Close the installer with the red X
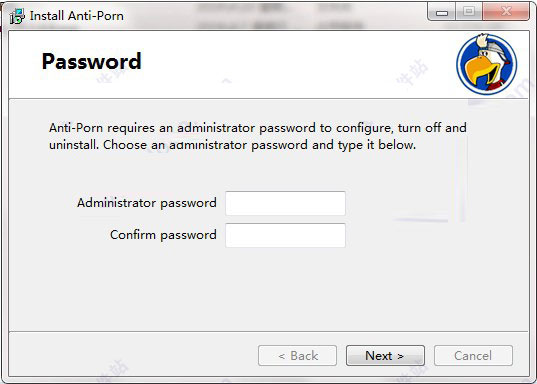Screen dimensions: 537x384 tap(506, 12)
